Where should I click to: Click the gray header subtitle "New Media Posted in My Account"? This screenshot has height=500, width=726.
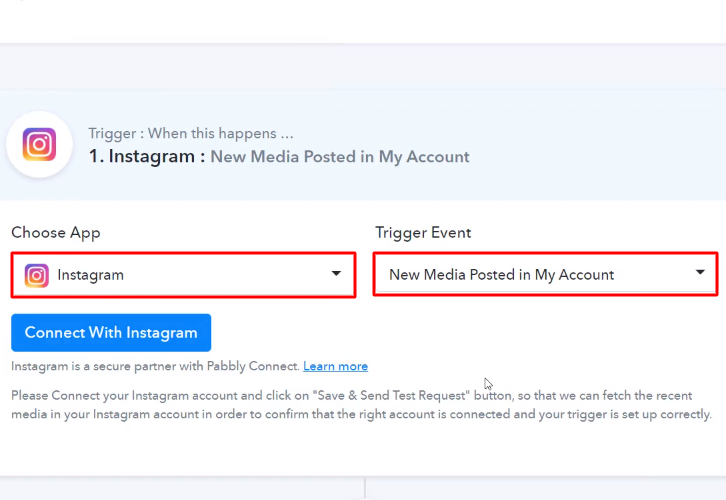340,157
